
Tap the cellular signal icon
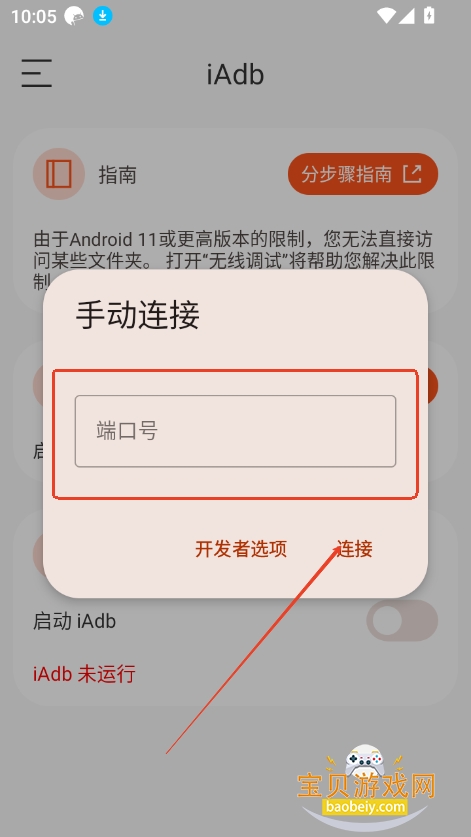(x=406, y=16)
